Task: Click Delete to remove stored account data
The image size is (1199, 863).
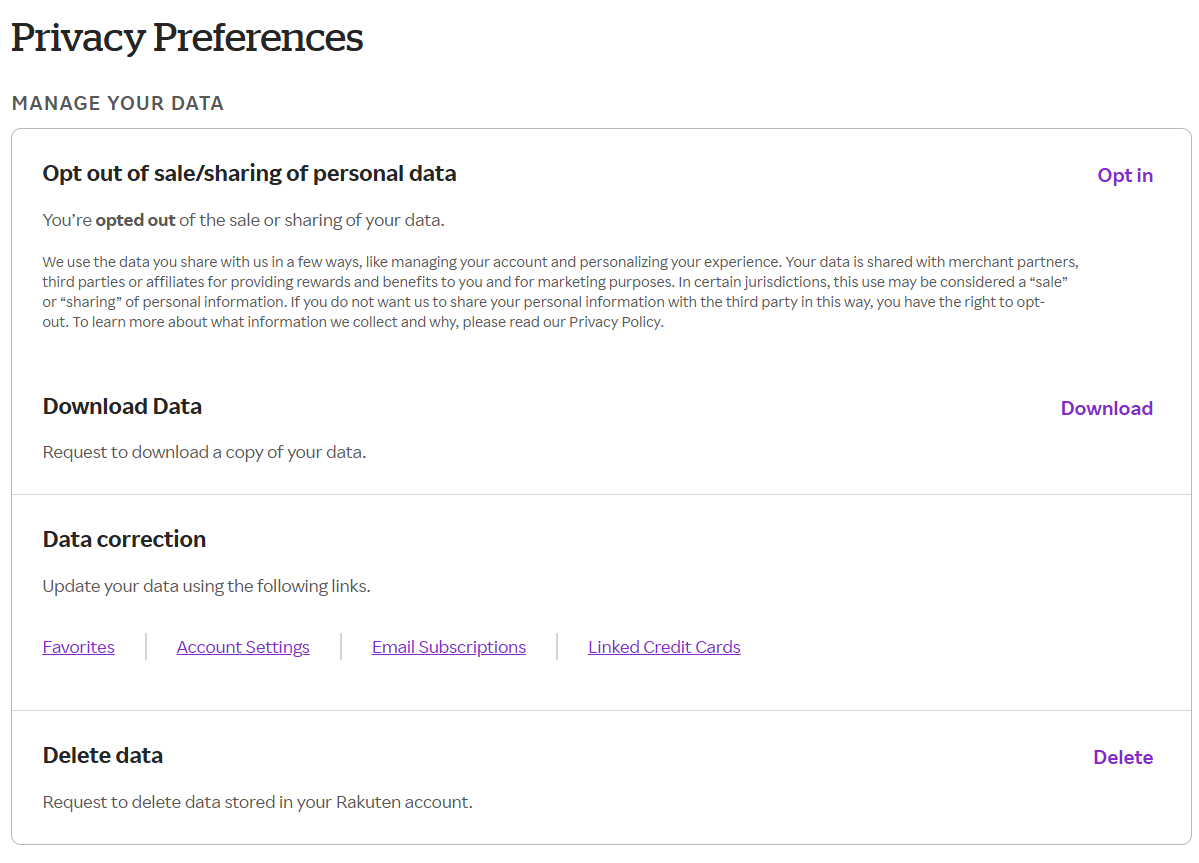Action: [x=1122, y=757]
